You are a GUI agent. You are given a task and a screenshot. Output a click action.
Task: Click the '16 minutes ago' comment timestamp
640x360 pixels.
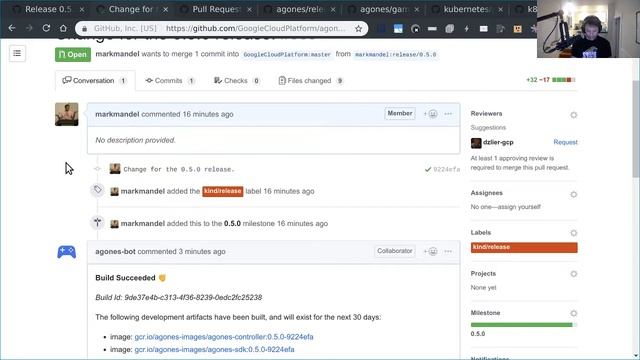tap(208, 114)
